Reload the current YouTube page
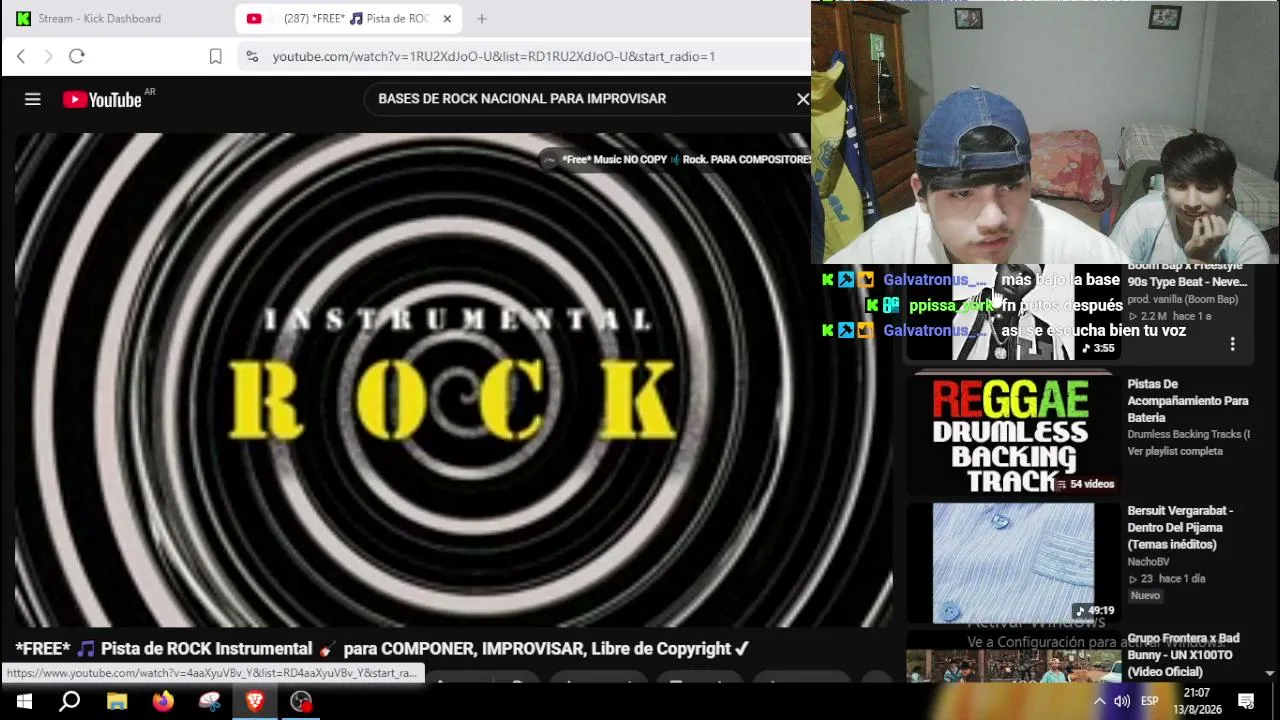Screen dimensions: 1280x720 click(x=77, y=56)
